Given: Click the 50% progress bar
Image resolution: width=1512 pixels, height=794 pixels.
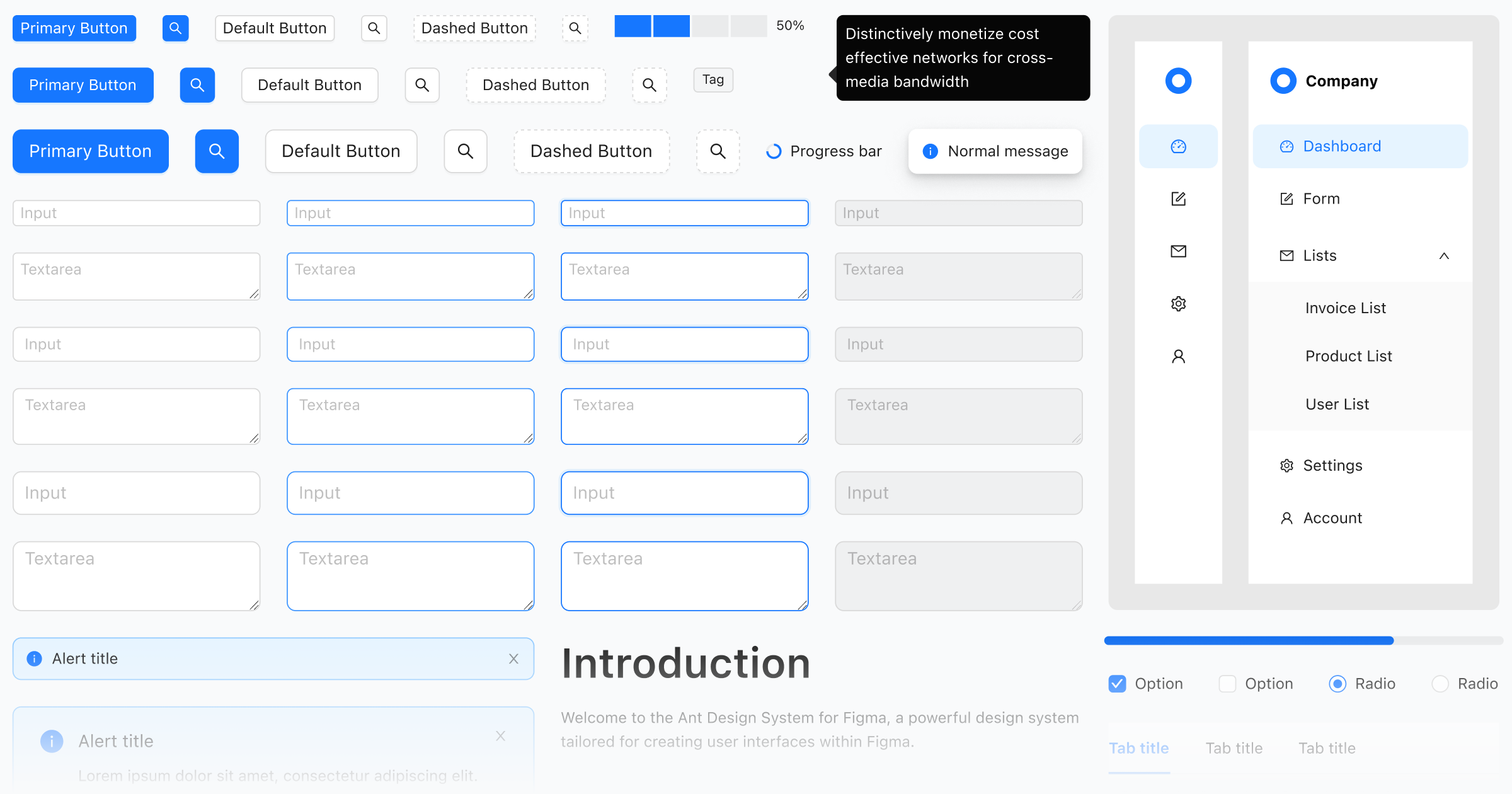Looking at the screenshot, I should click(691, 26).
